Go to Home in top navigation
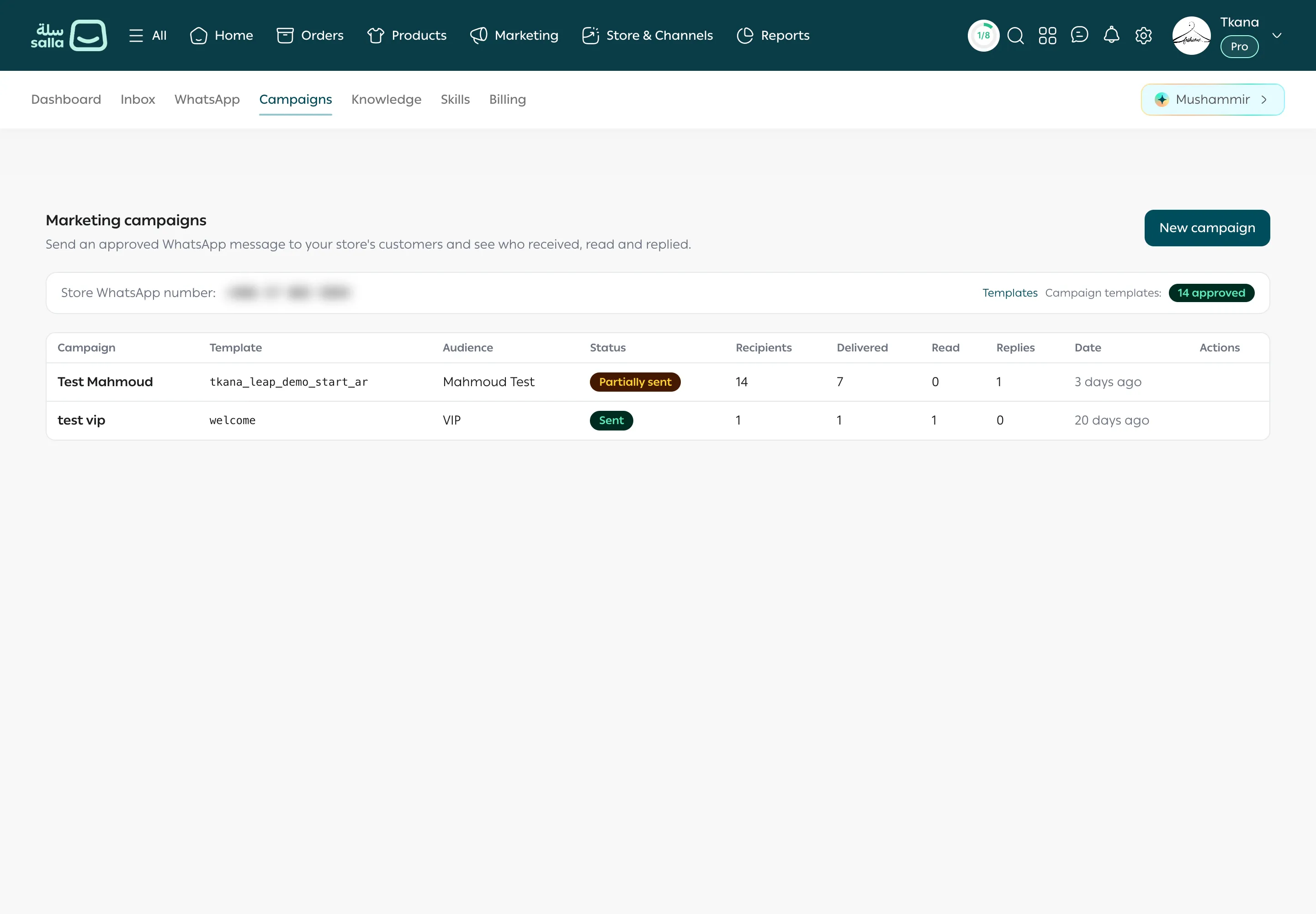Screen dimensions: 1316x914 tap(221, 36)
